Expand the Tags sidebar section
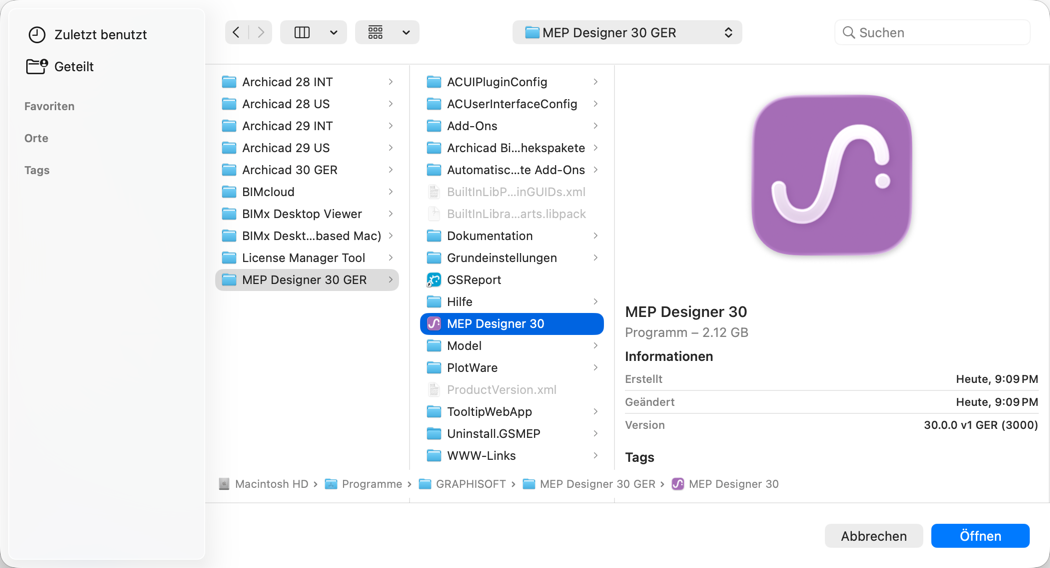 (37, 170)
